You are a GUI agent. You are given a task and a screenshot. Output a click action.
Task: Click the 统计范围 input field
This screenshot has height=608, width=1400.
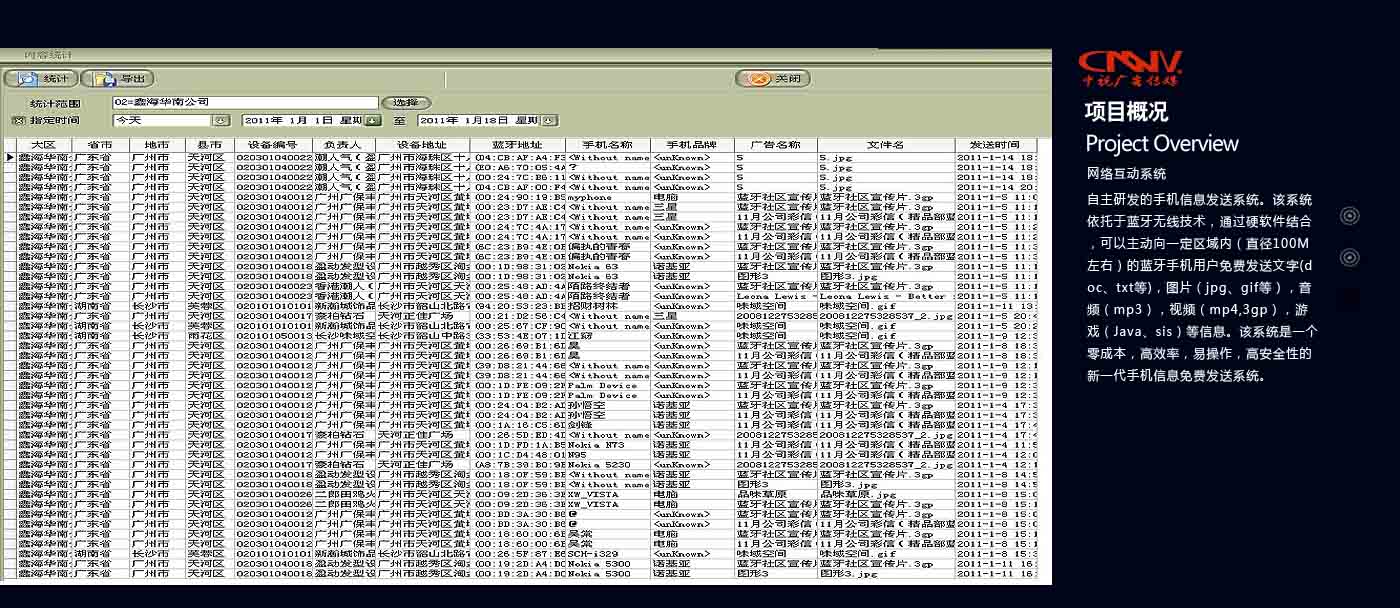(x=245, y=103)
